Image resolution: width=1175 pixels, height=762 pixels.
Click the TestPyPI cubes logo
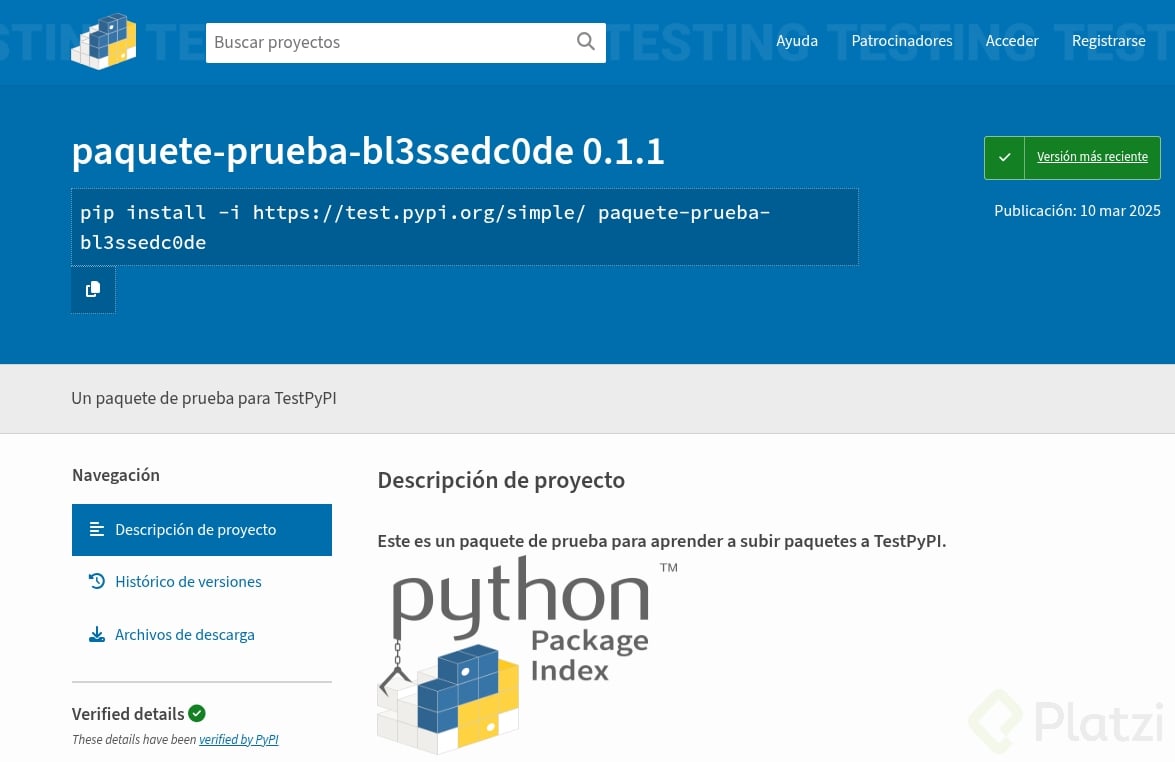coord(103,41)
